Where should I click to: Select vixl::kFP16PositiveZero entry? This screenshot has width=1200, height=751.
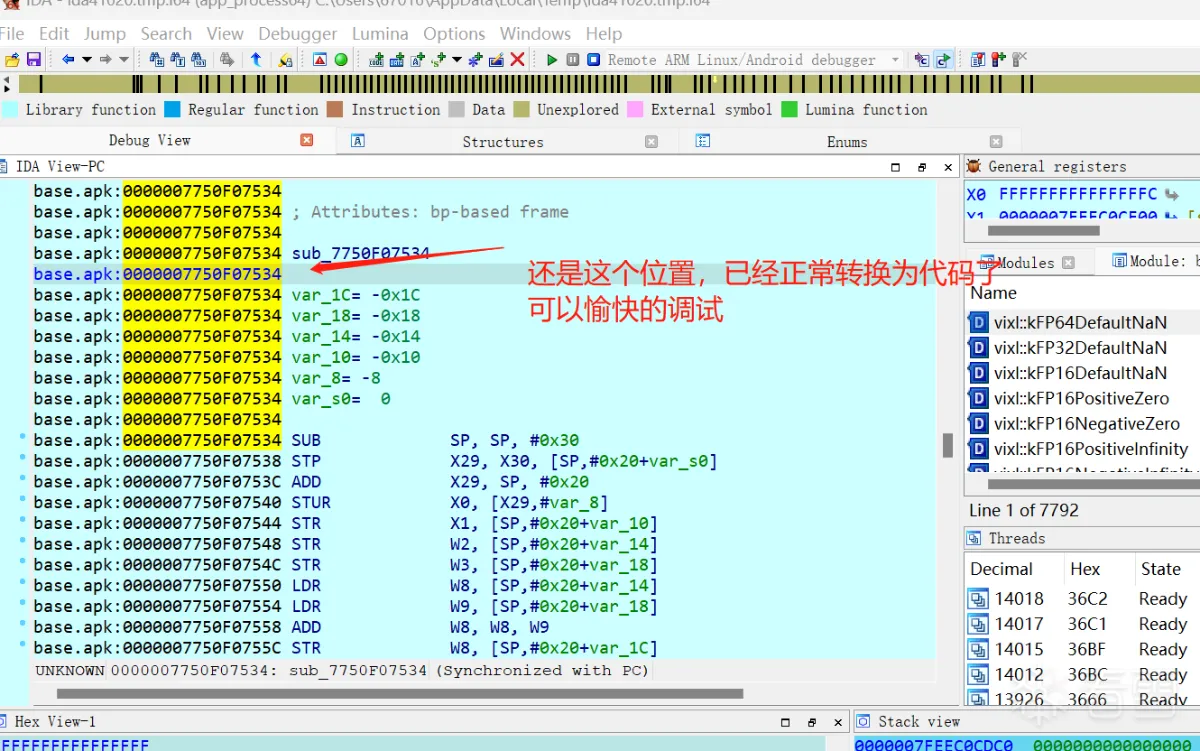pos(1080,398)
